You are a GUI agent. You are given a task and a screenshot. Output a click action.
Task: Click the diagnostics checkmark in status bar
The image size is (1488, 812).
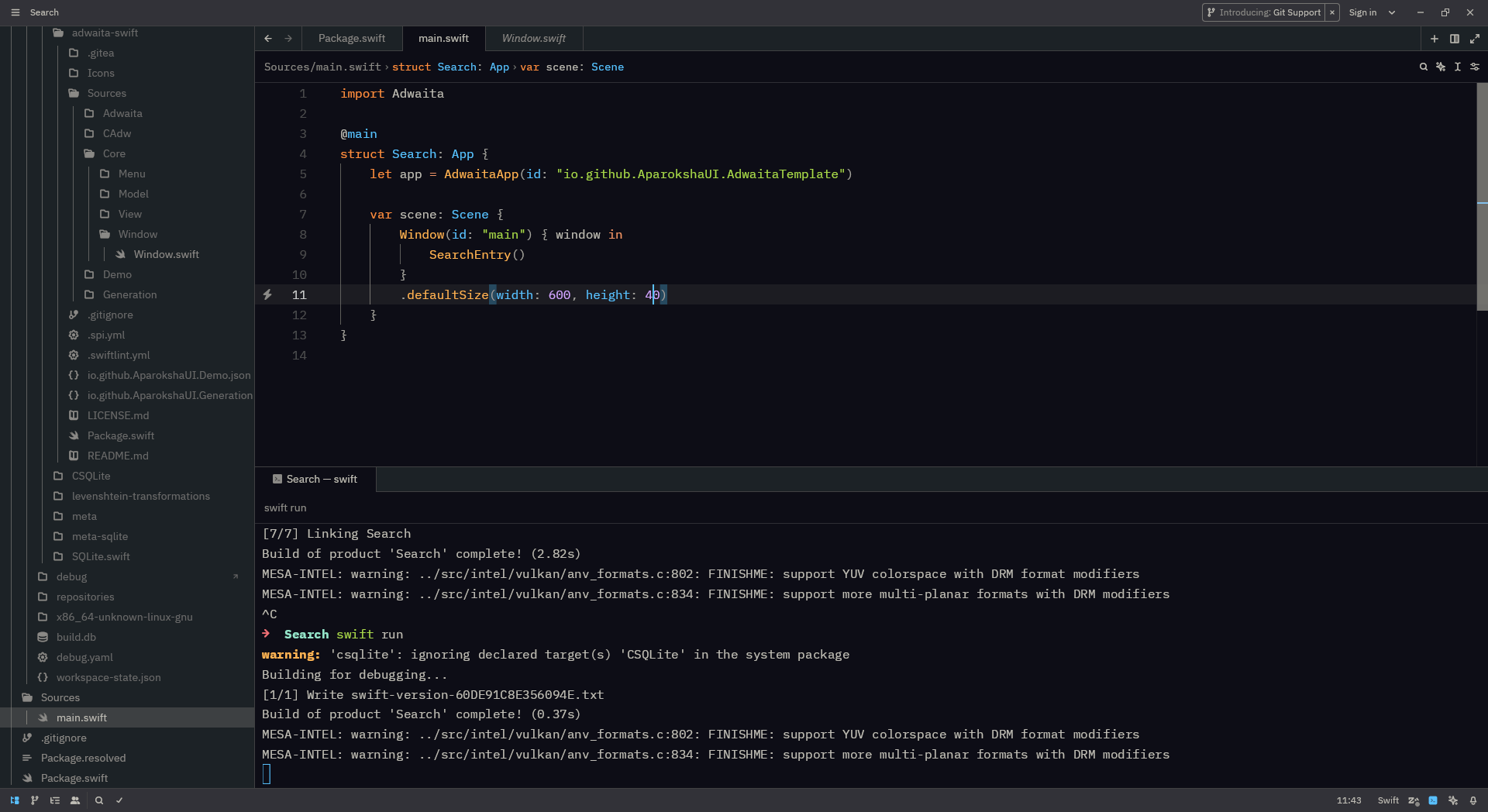click(119, 800)
